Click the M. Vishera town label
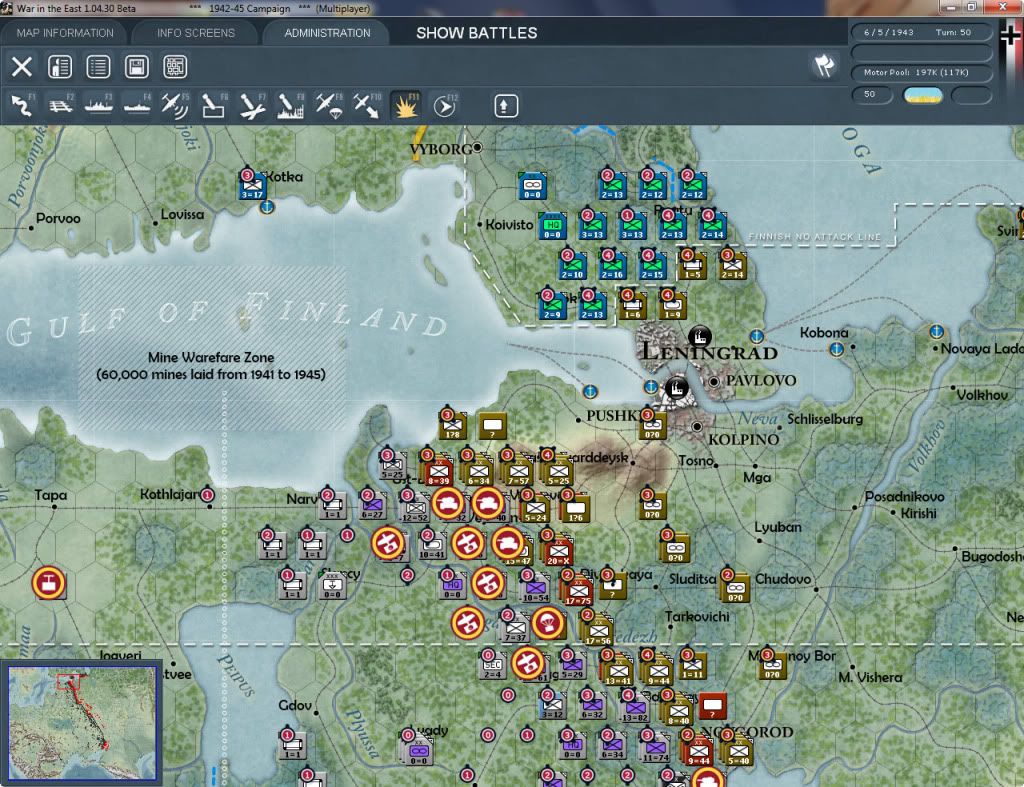This screenshot has width=1024, height=787. pyautogui.click(x=870, y=677)
